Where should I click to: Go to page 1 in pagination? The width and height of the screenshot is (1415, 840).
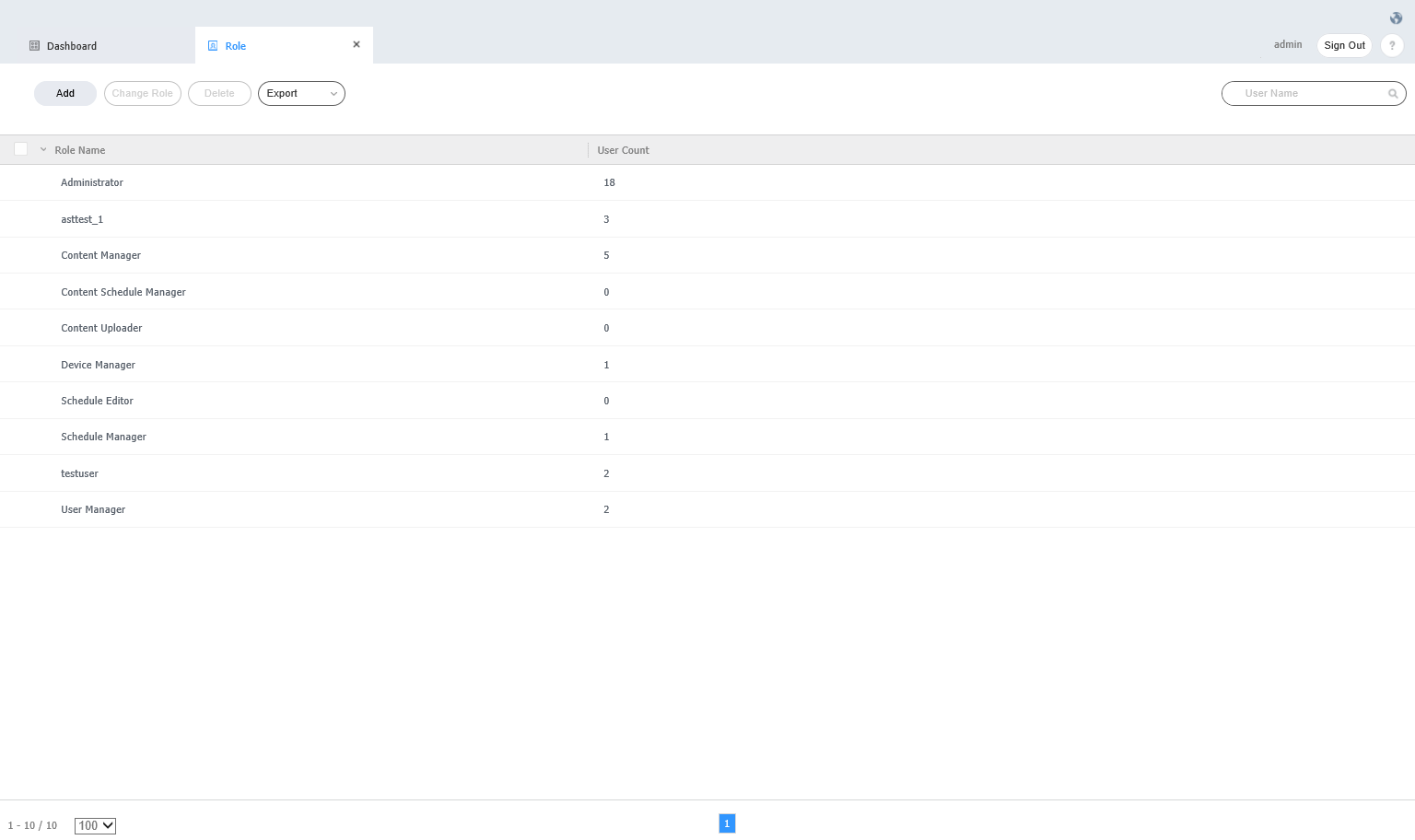(x=727, y=822)
